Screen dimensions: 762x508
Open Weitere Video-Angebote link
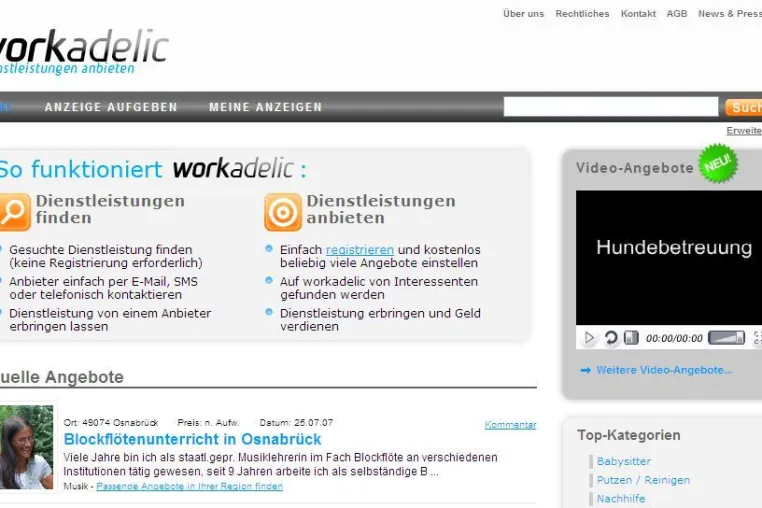pos(664,370)
